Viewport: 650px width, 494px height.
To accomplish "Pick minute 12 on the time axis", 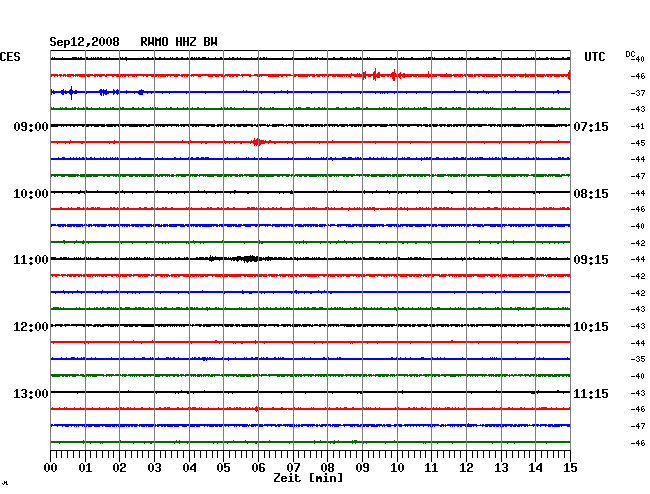I will (466, 467).
